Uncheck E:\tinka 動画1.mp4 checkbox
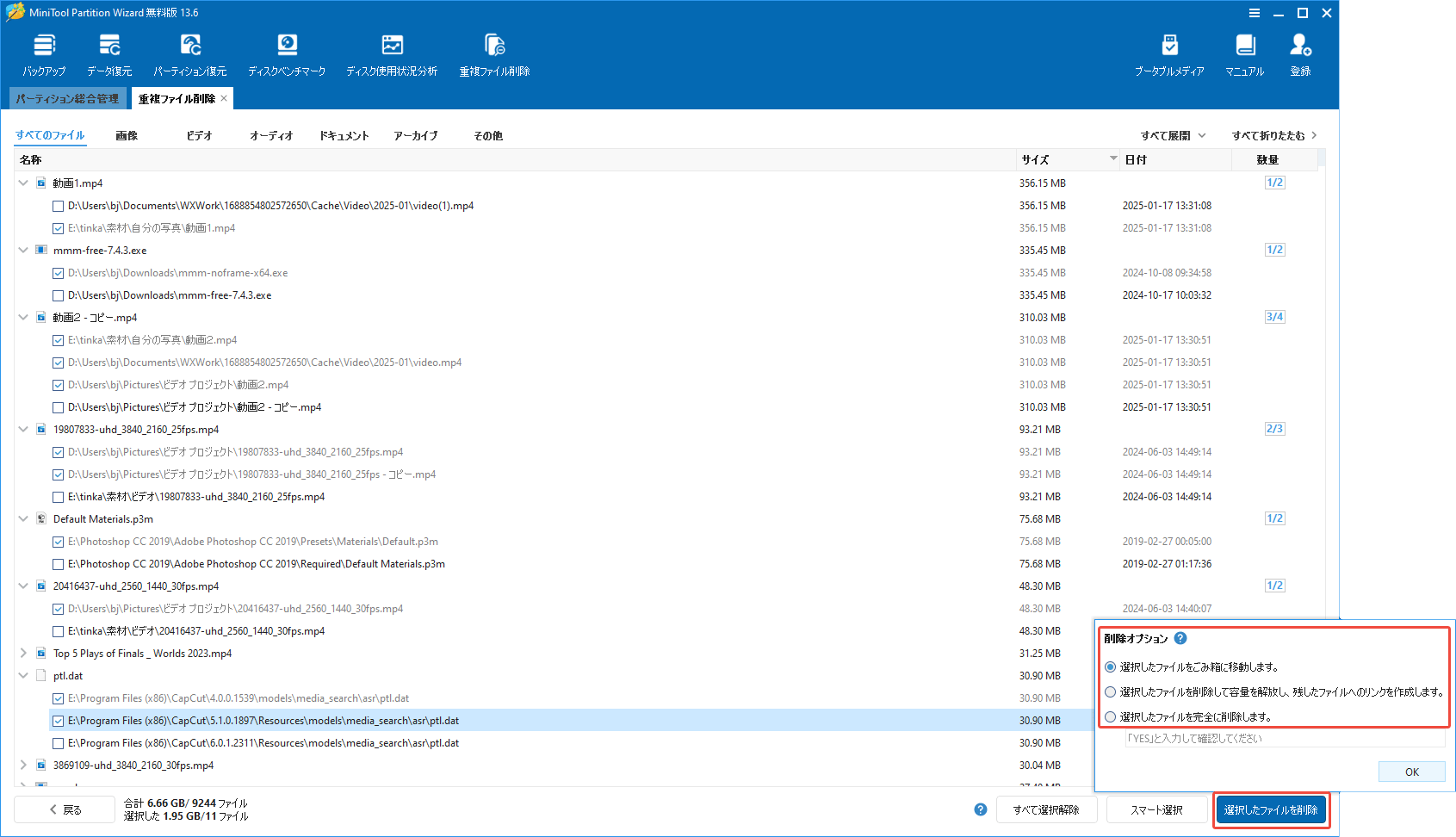The width and height of the screenshot is (1456, 837). click(x=59, y=228)
